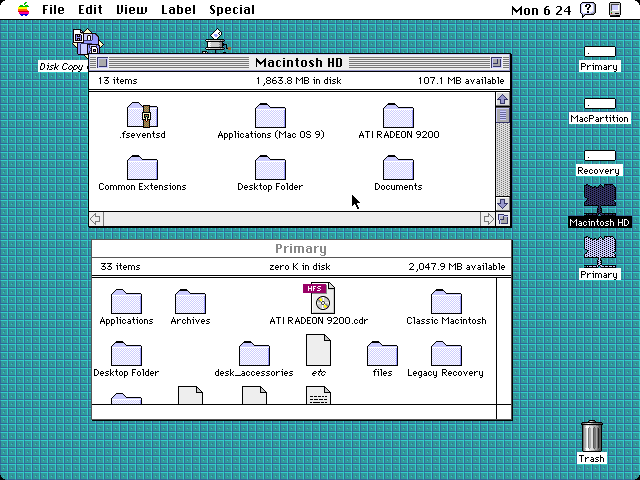This screenshot has width=640, height=480.
Task: Click the '13 items' status text
Action: [118, 81]
